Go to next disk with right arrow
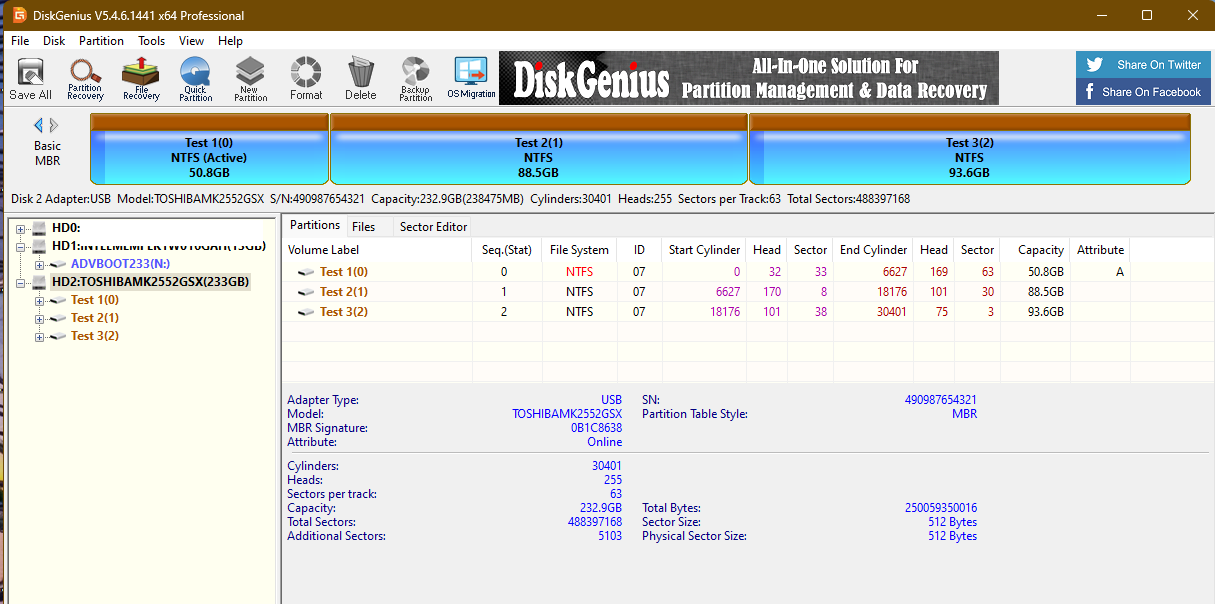This screenshot has width=1215, height=604. pyautogui.click(x=54, y=125)
